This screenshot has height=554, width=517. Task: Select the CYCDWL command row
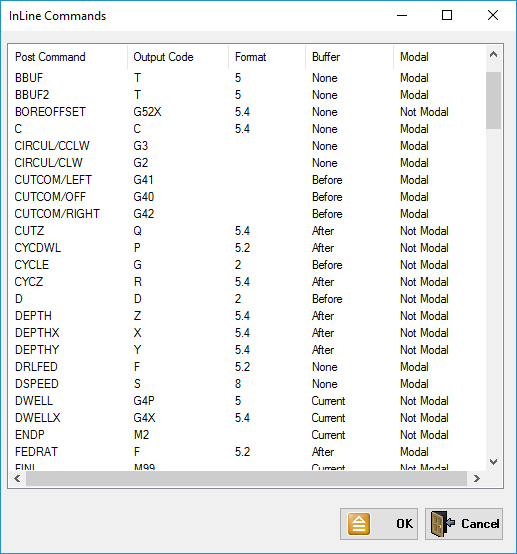(247, 248)
